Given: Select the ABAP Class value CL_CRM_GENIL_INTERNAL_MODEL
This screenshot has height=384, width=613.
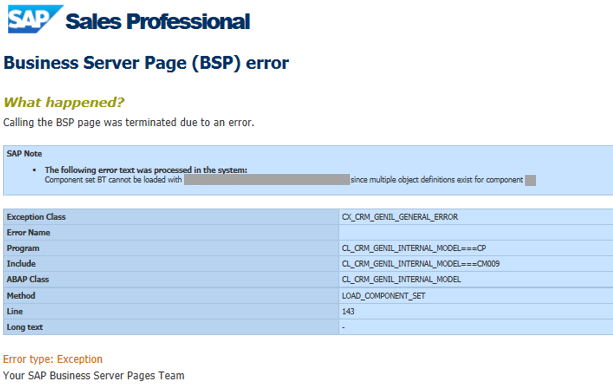Looking at the screenshot, I should click(x=401, y=280).
